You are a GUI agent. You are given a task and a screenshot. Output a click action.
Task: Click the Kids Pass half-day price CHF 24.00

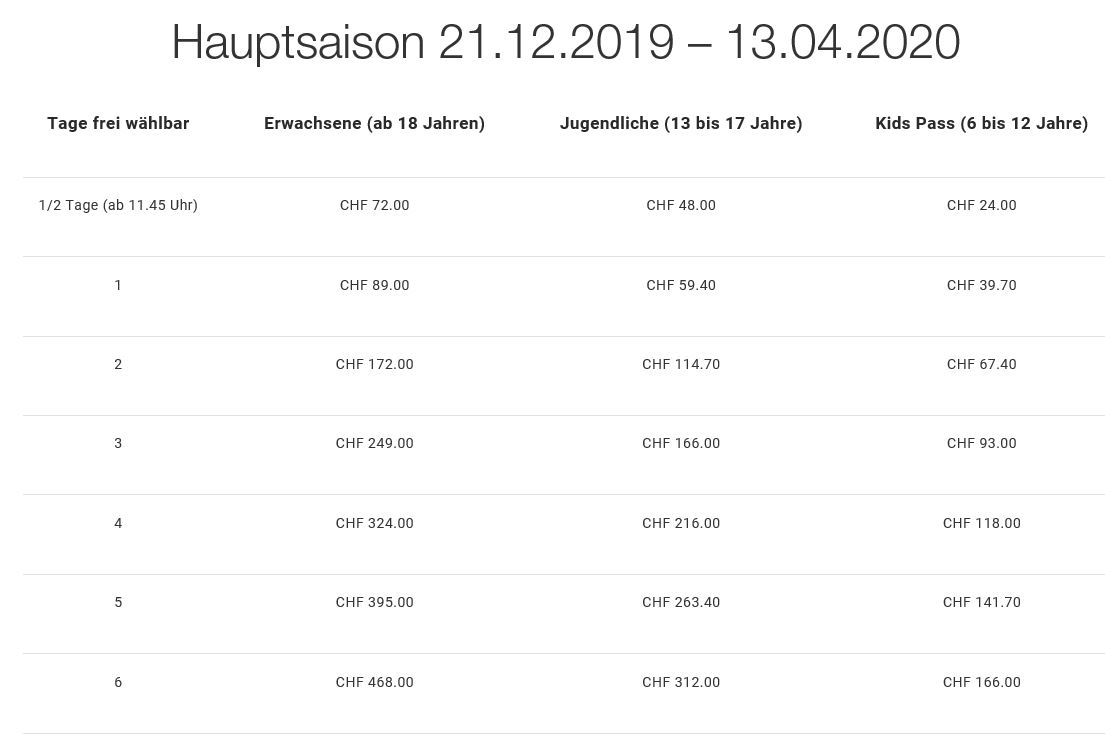tap(981, 205)
